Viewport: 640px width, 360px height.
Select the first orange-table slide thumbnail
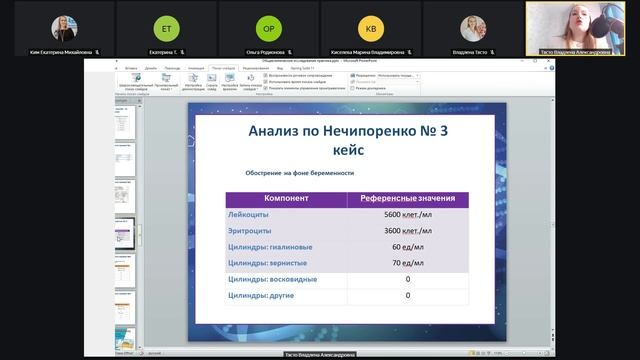click(x=125, y=271)
